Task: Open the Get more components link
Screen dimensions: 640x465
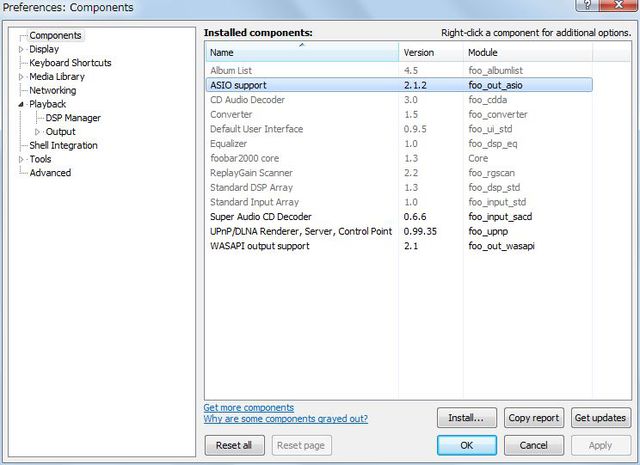Action: pos(249,407)
